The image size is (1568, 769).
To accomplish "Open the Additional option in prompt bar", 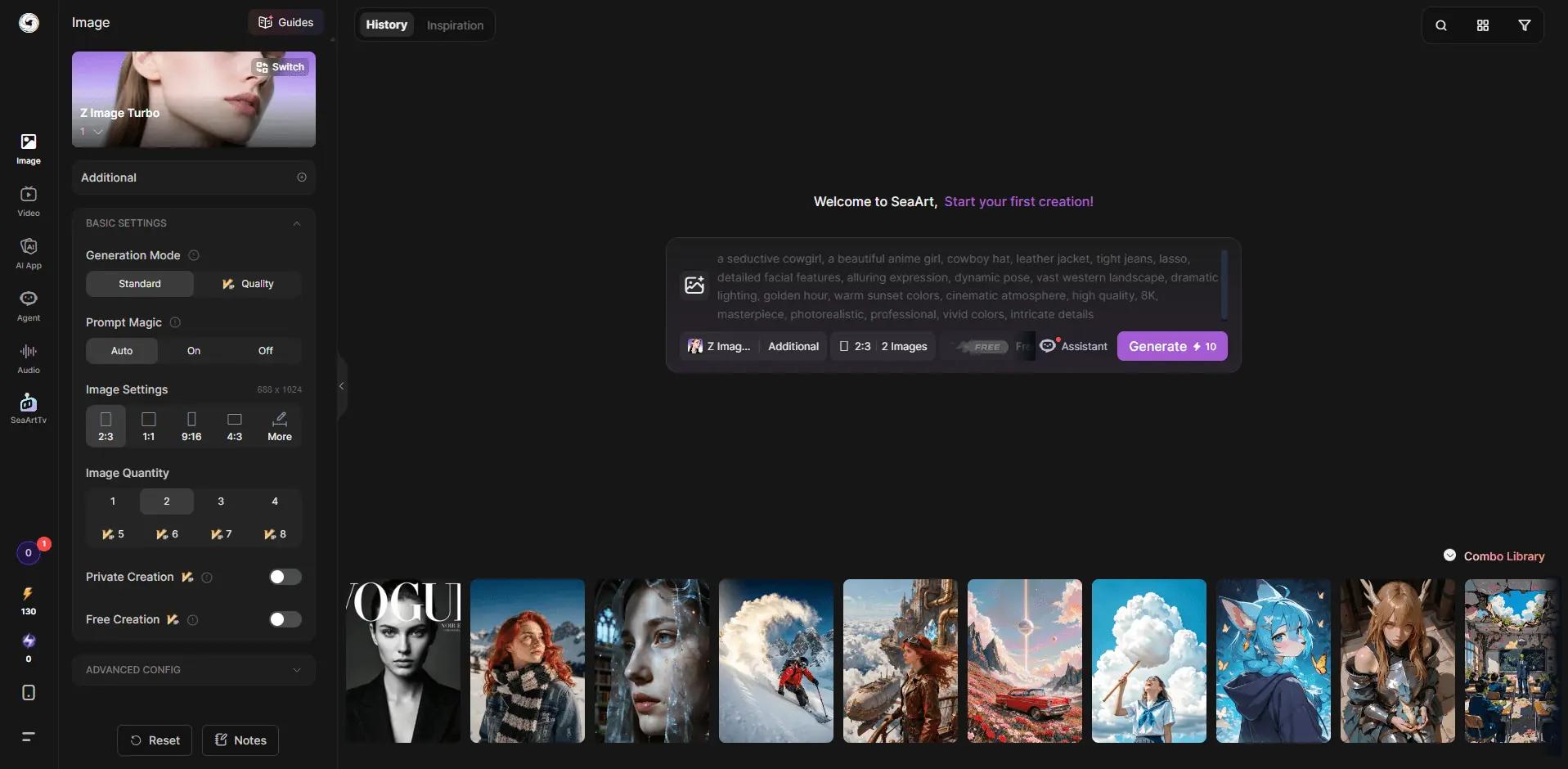I will (793, 346).
